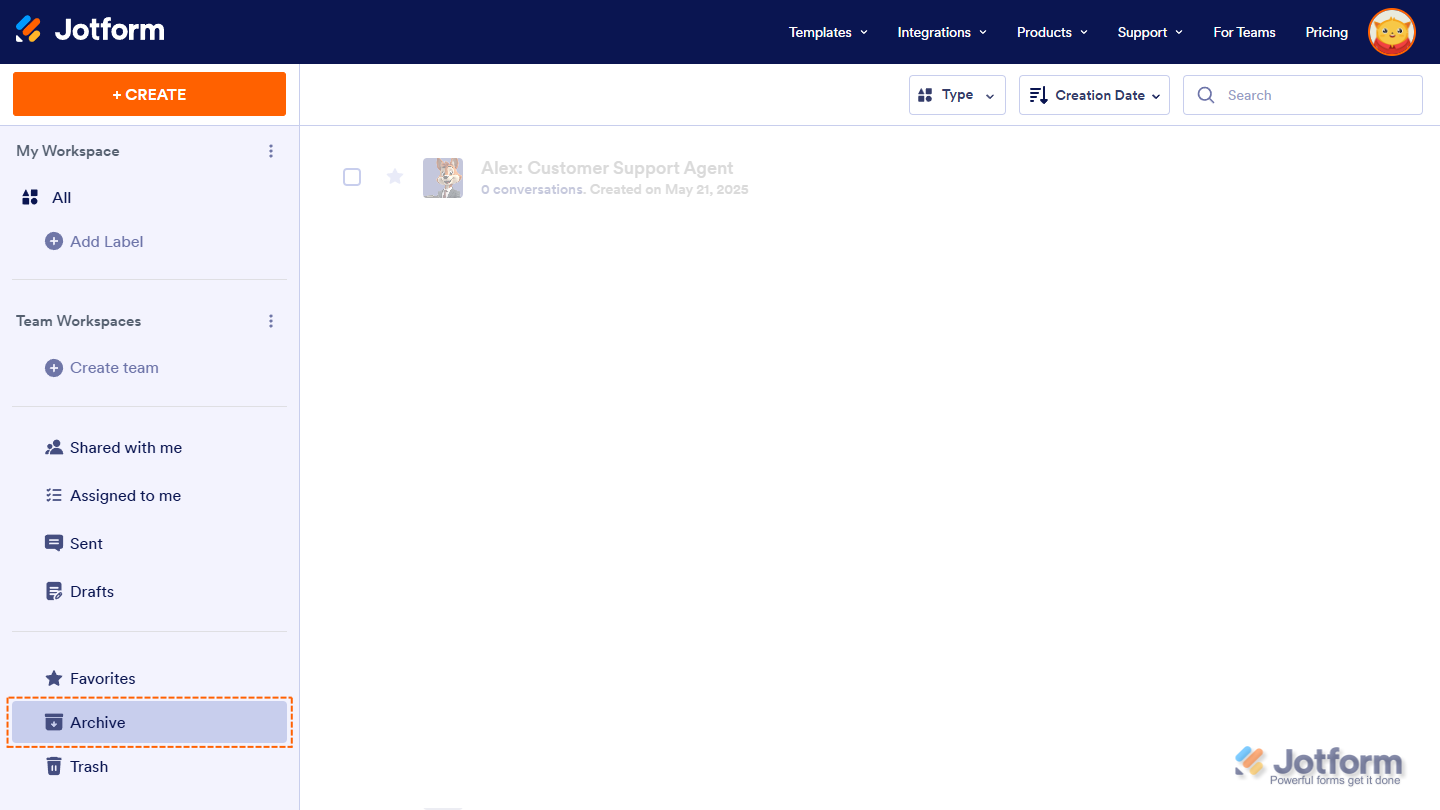Check the checkbox next to Alex agent
This screenshot has height=810, width=1440.
pyautogui.click(x=352, y=176)
